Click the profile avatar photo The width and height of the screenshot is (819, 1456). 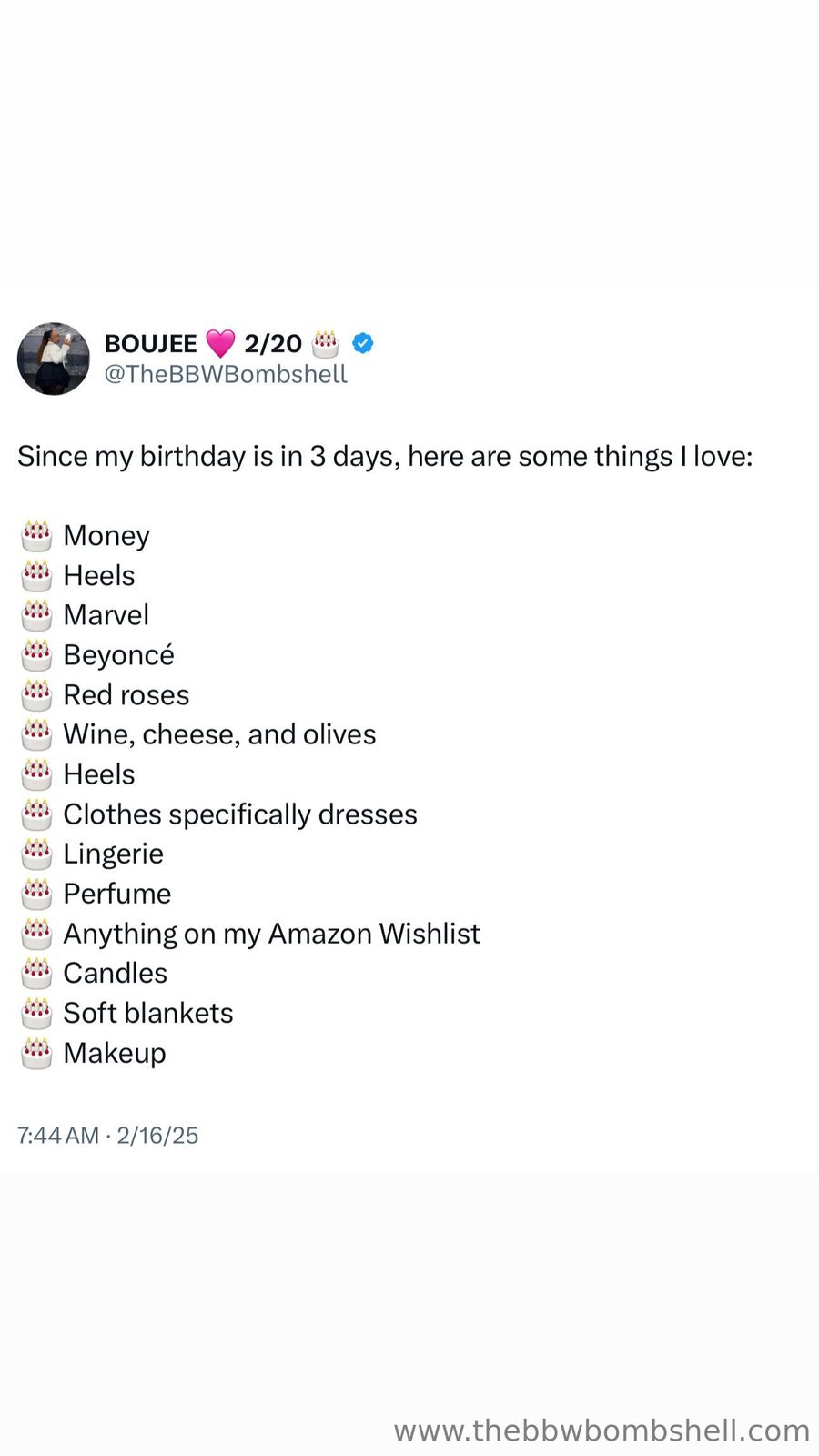54,359
